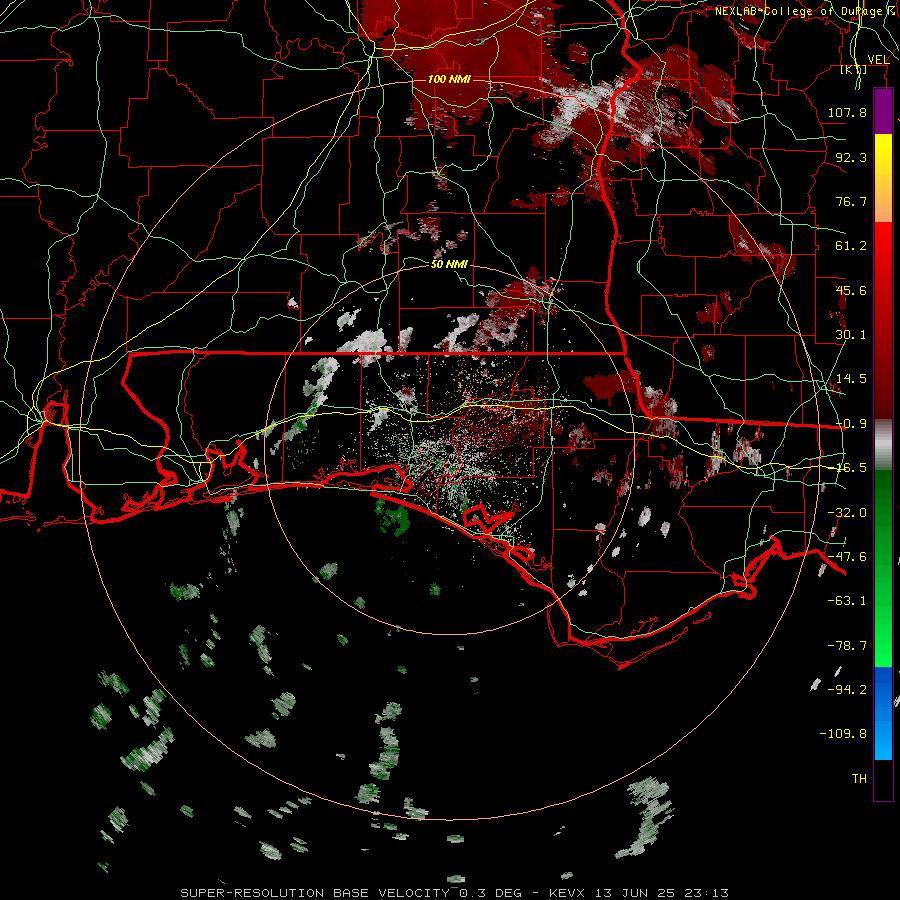
Task: Select the purple segment of the color bar
Action: (883, 111)
